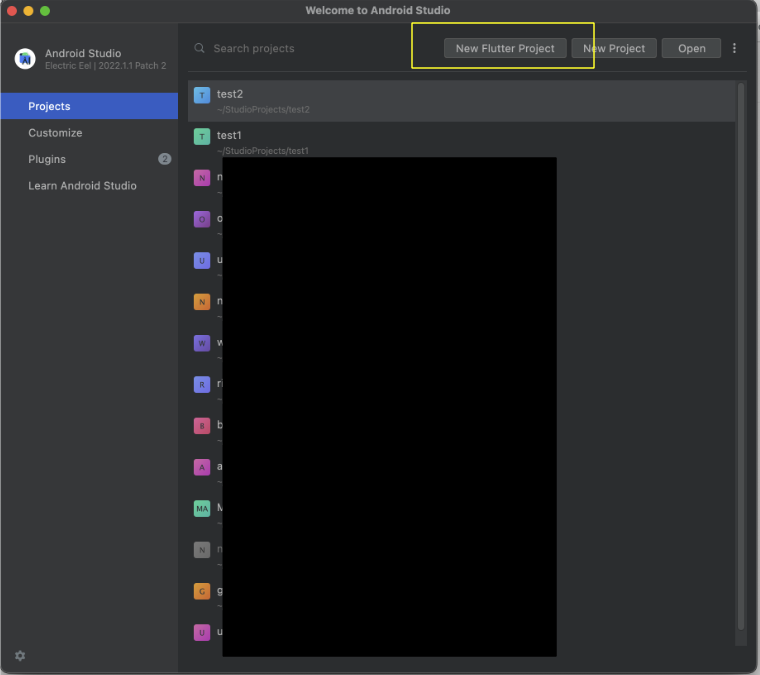Viewport: 760px width, 675px height.
Task: Open the settings gear in the sidebar
Action: 20,656
